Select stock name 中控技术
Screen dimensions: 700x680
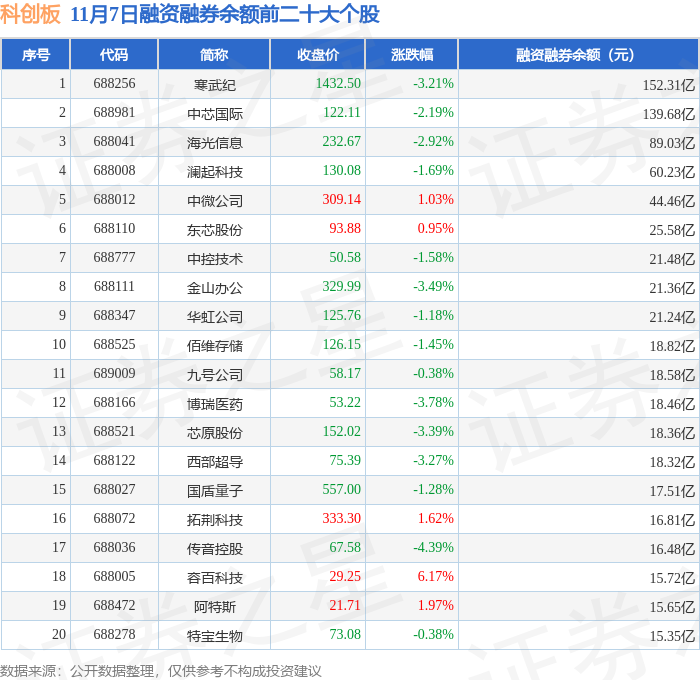pos(215,259)
